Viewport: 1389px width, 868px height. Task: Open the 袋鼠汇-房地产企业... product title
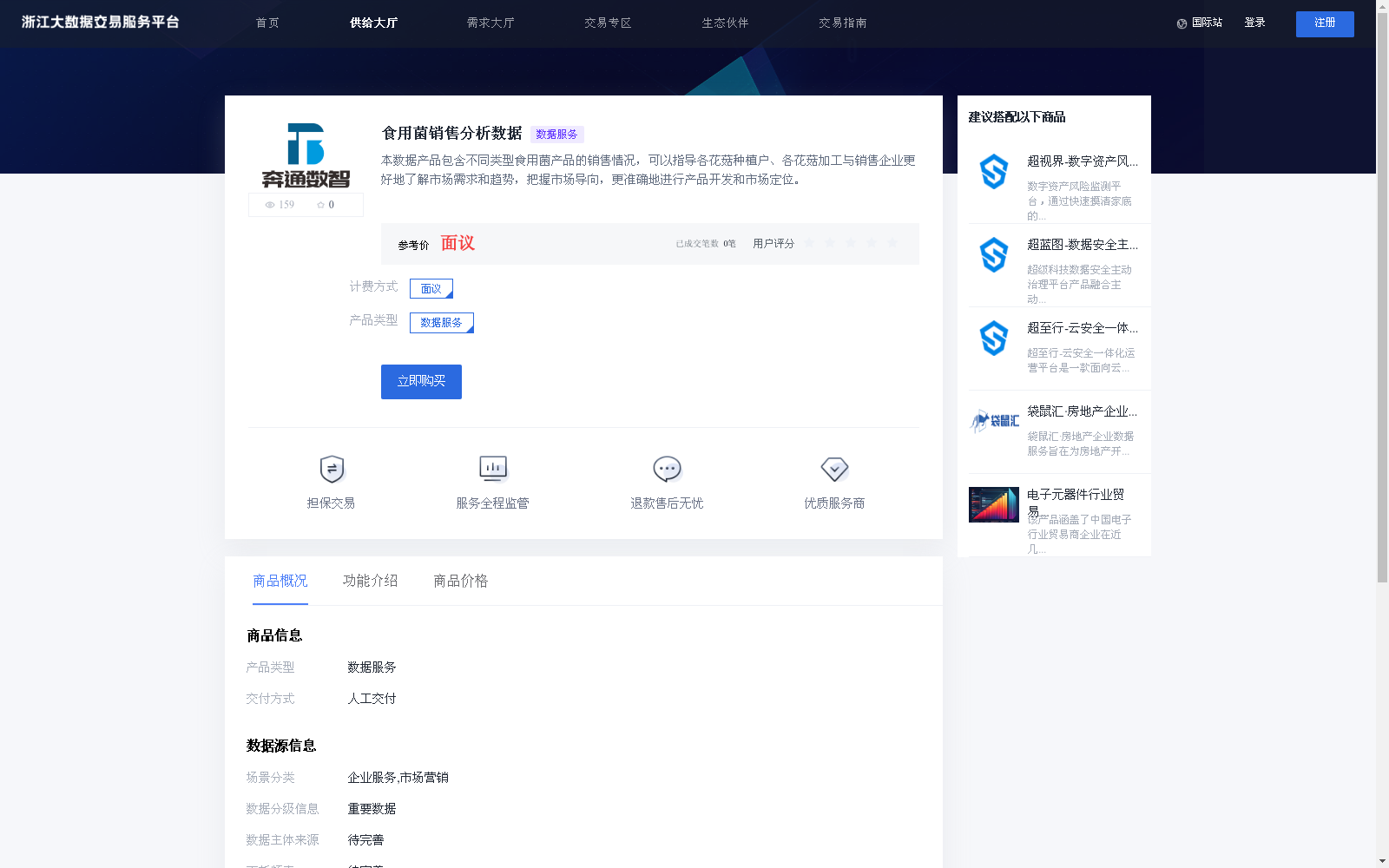[x=1083, y=411]
